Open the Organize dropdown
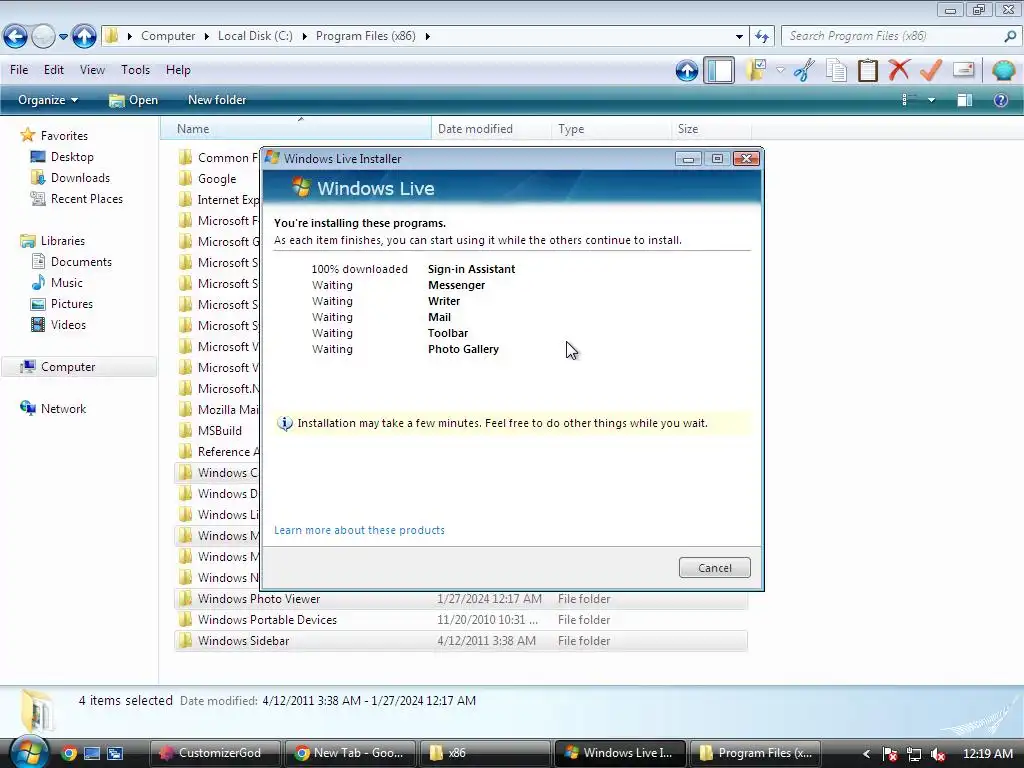 pos(48,100)
